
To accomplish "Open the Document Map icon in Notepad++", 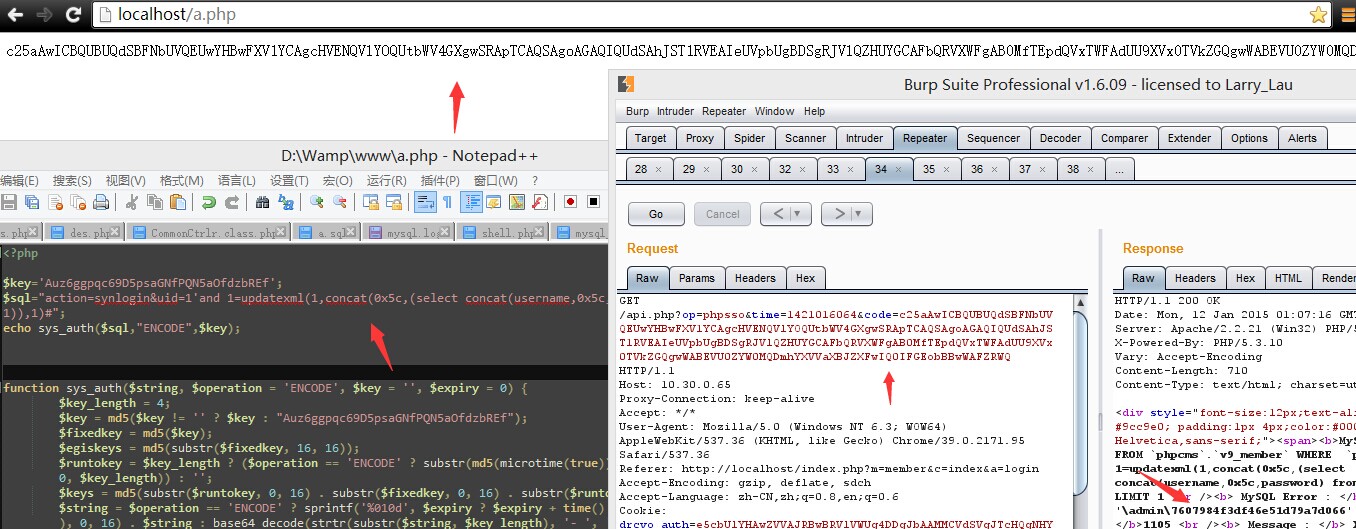I will tap(517, 202).
